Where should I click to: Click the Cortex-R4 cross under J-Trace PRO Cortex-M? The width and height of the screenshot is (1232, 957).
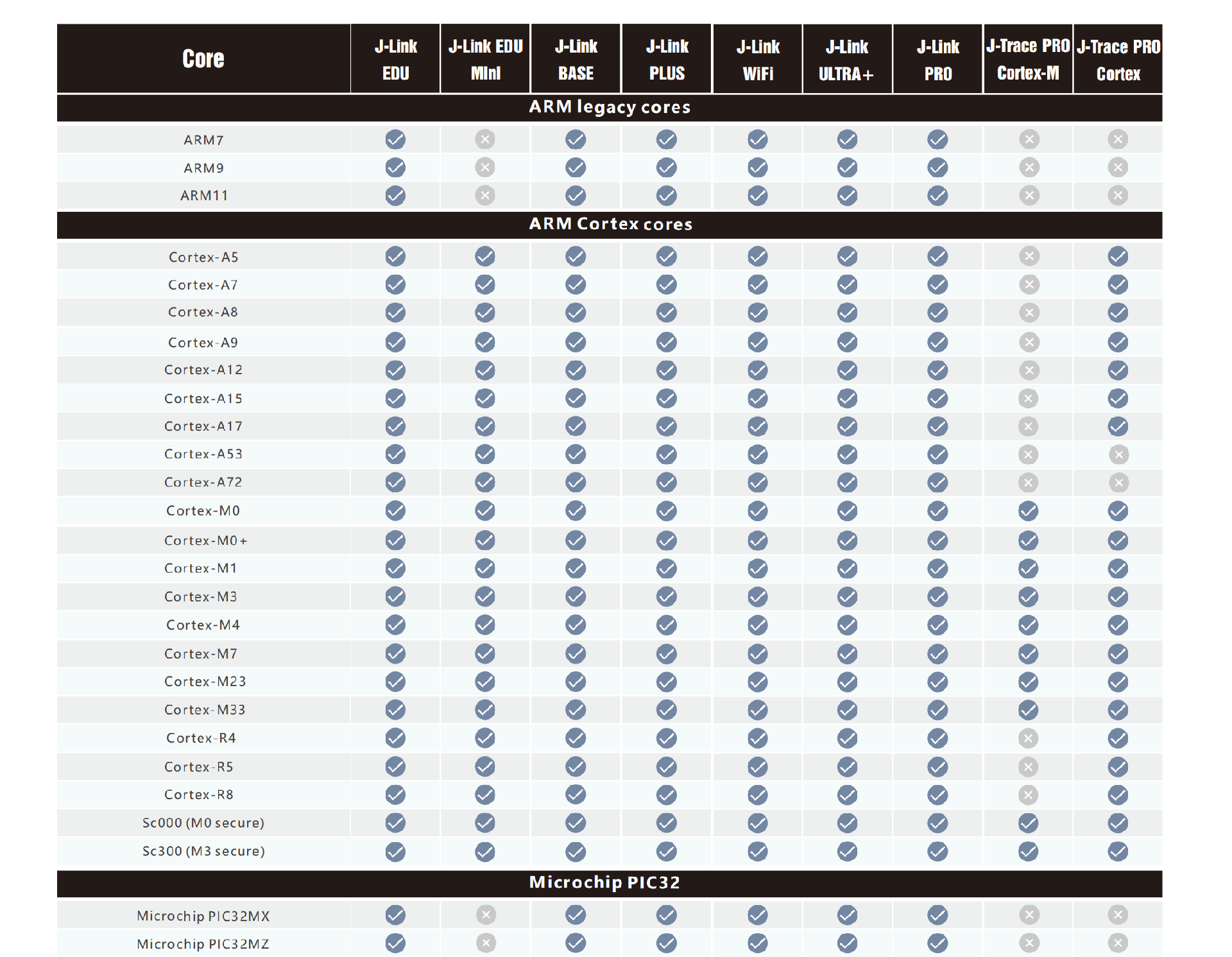pyautogui.click(x=1028, y=738)
